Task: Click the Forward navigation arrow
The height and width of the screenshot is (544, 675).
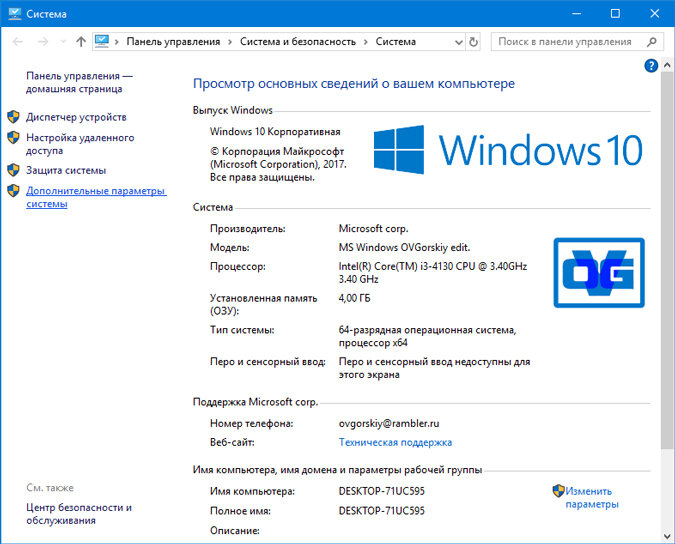Action: tap(43, 42)
